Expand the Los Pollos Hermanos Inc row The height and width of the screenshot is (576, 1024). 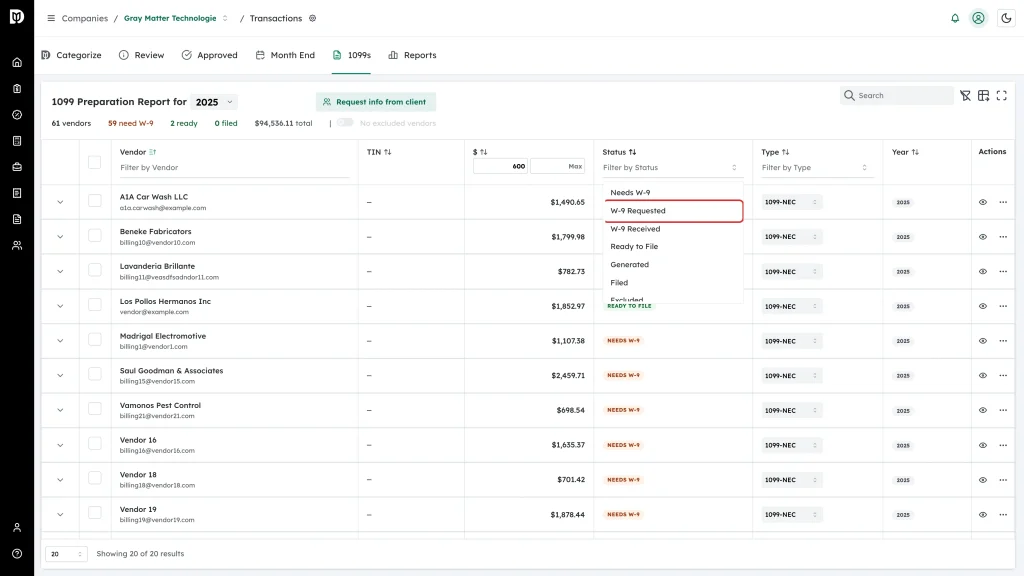pyautogui.click(x=60, y=306)
